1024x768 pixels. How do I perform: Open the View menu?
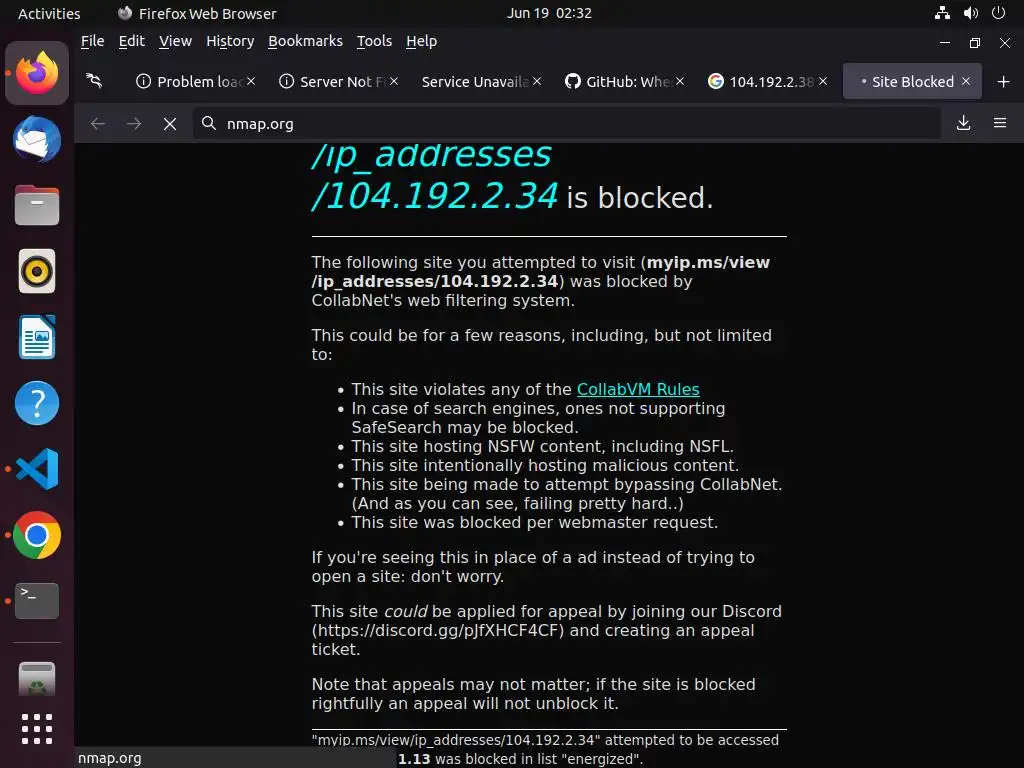(x=175, y=41)
